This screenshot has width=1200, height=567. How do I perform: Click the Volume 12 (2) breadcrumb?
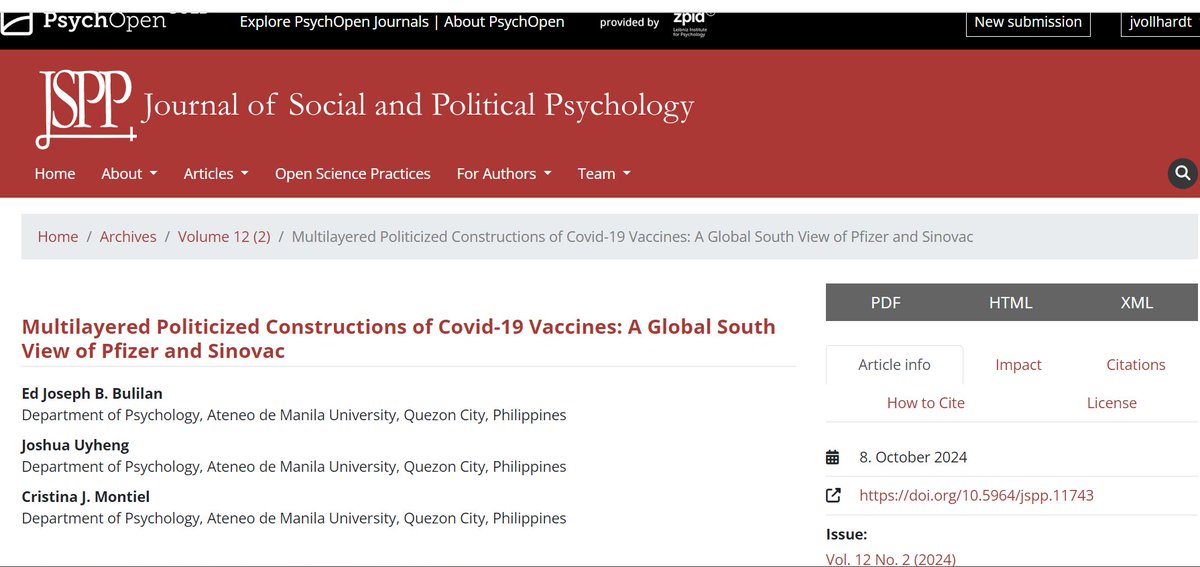click(x=224, y=237)
